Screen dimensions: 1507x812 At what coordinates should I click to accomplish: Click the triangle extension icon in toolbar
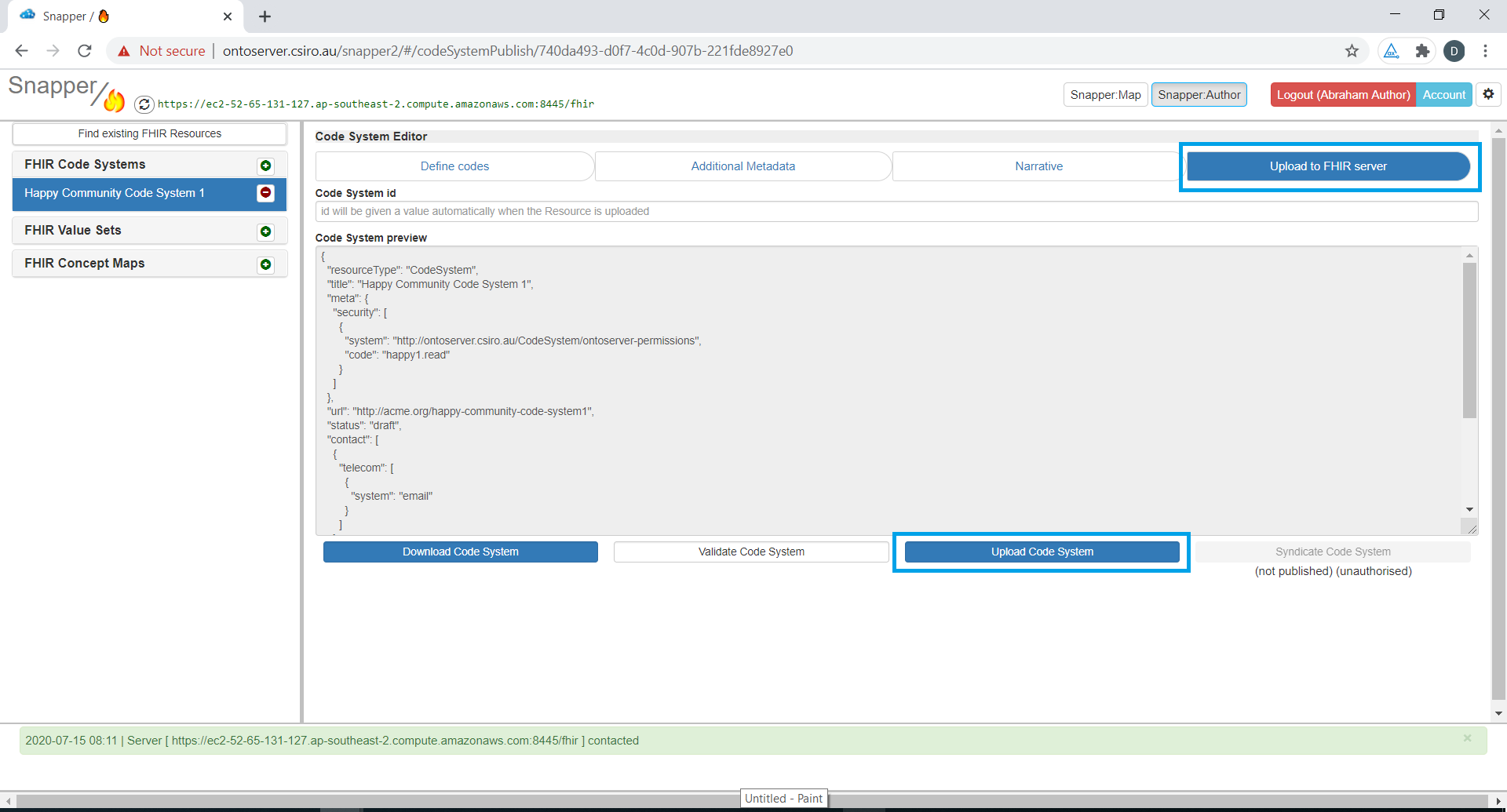click(1391, 51)
